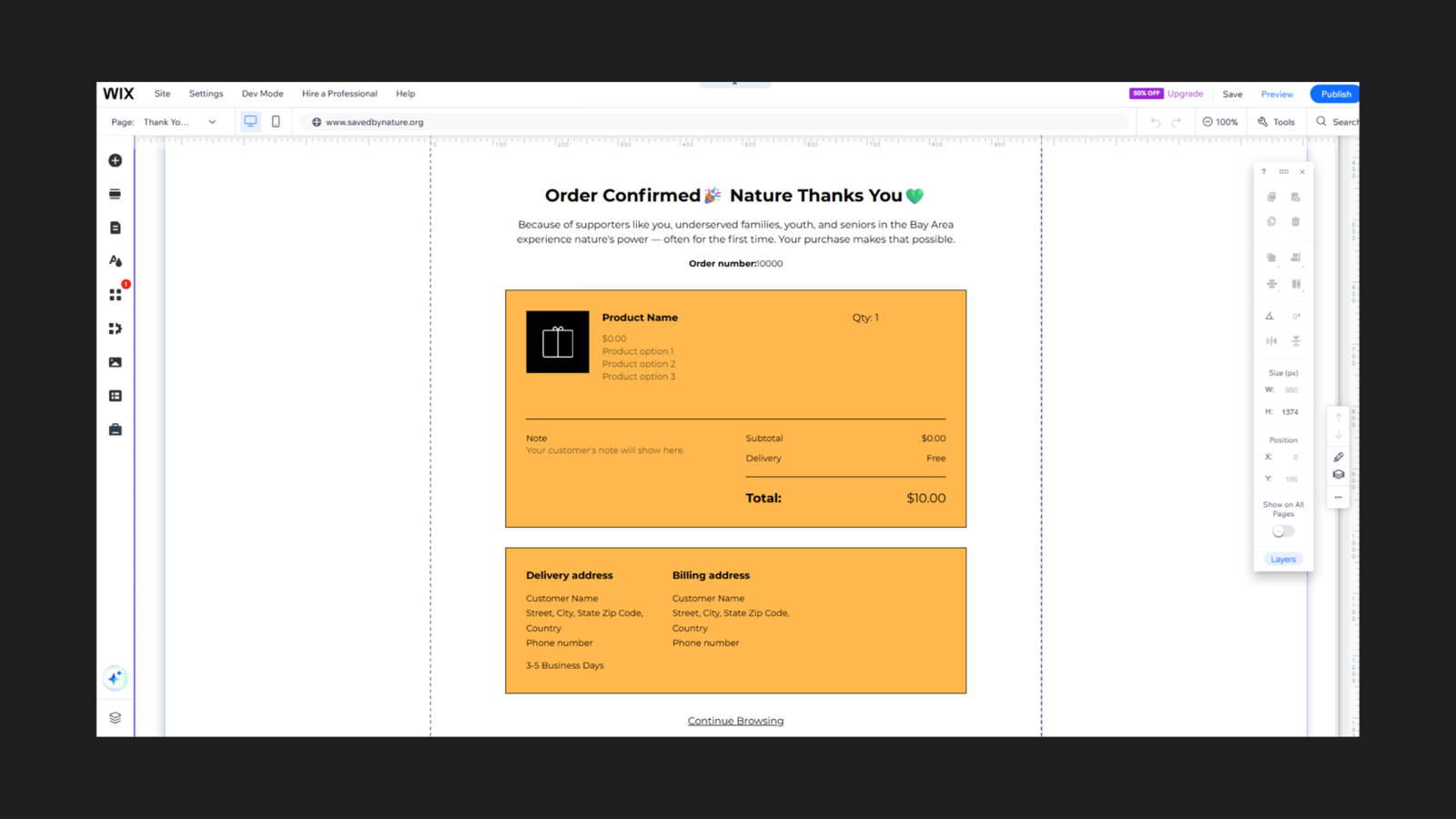Viewport: 1456px width, 819px height.
Task: Open the Content Manager panel
Action: coord(115,395)
